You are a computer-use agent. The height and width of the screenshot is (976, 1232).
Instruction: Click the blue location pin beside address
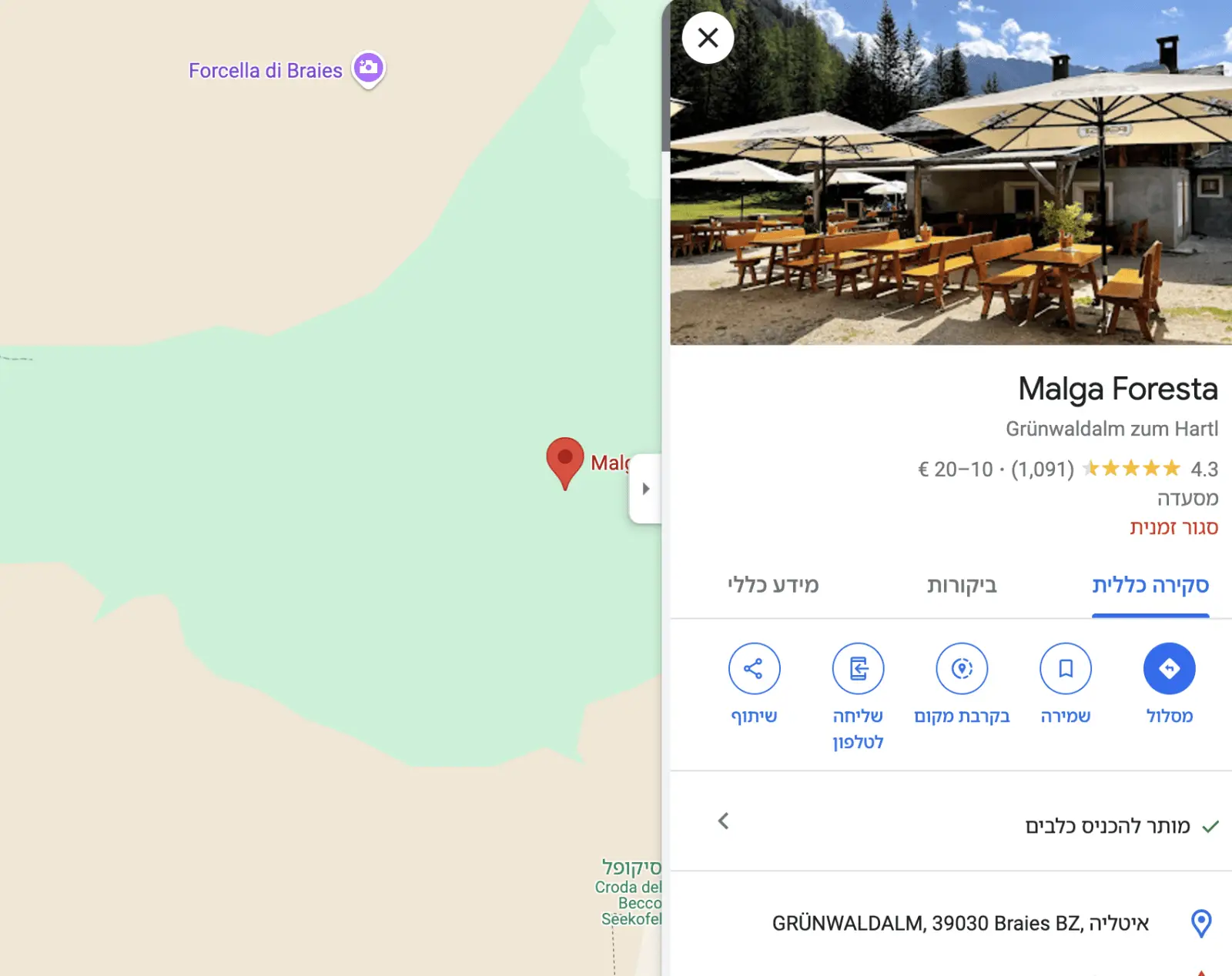pos(1201,923)
